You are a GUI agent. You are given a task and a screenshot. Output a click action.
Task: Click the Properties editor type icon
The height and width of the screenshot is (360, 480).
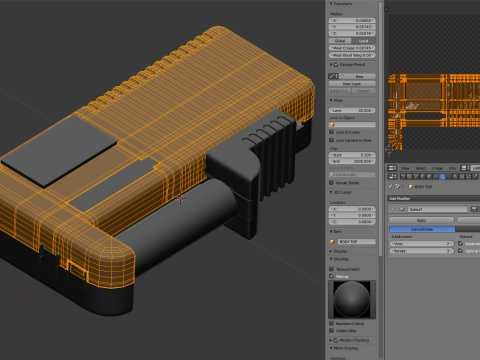393,176
